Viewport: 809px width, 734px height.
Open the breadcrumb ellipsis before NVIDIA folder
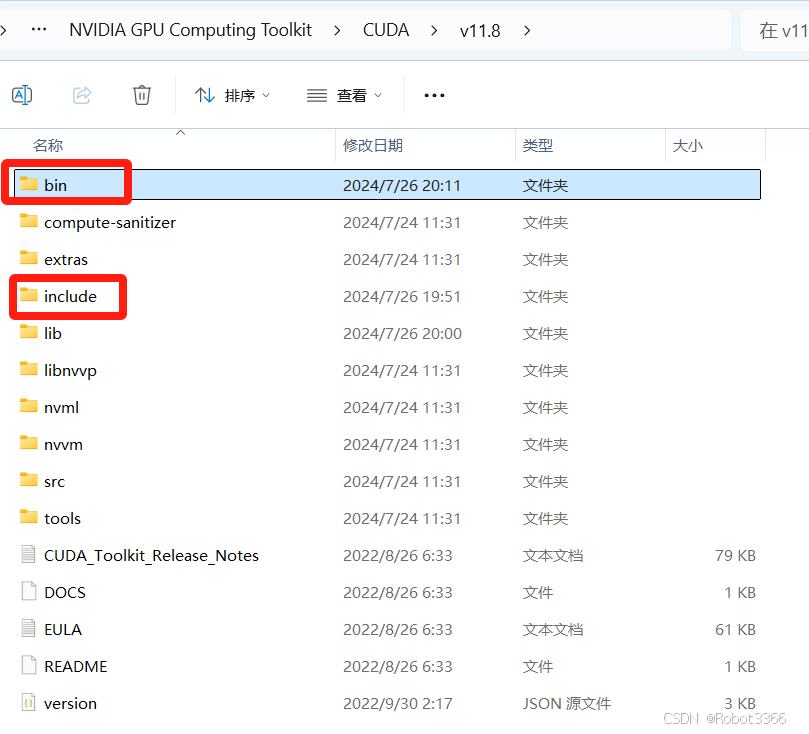click(x=38, y=29)
